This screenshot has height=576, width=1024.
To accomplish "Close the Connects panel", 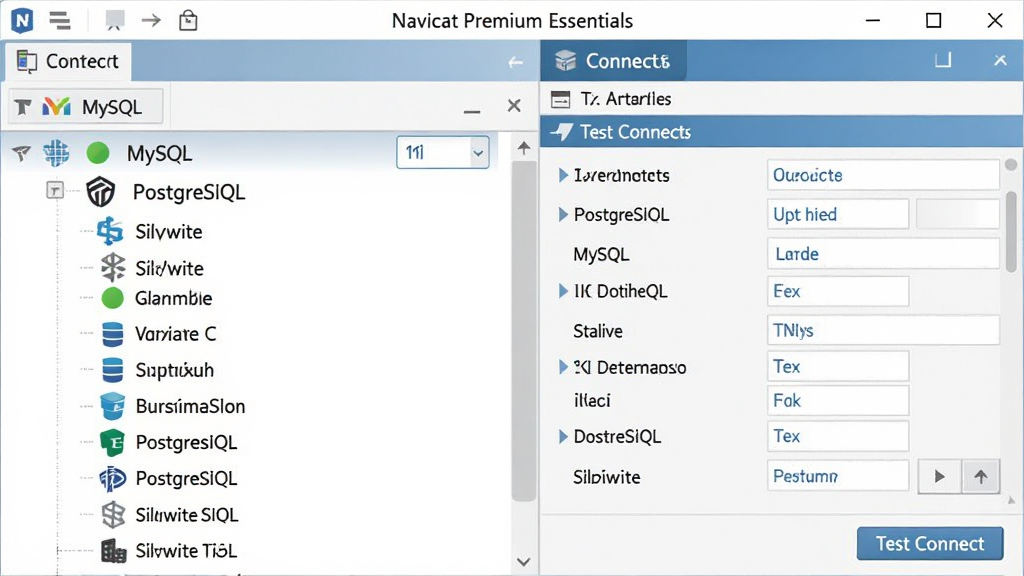I will [x=1000, y=60].
